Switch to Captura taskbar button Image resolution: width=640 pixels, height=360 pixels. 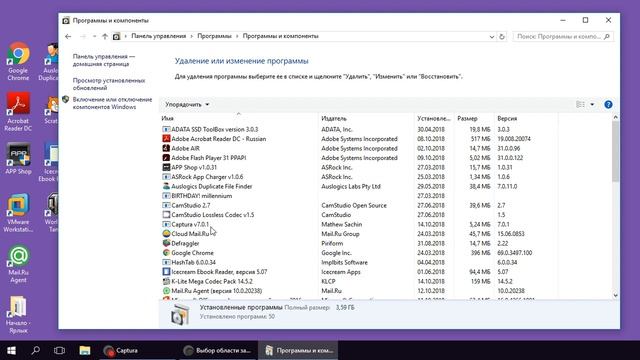click(x=138, y=350)
